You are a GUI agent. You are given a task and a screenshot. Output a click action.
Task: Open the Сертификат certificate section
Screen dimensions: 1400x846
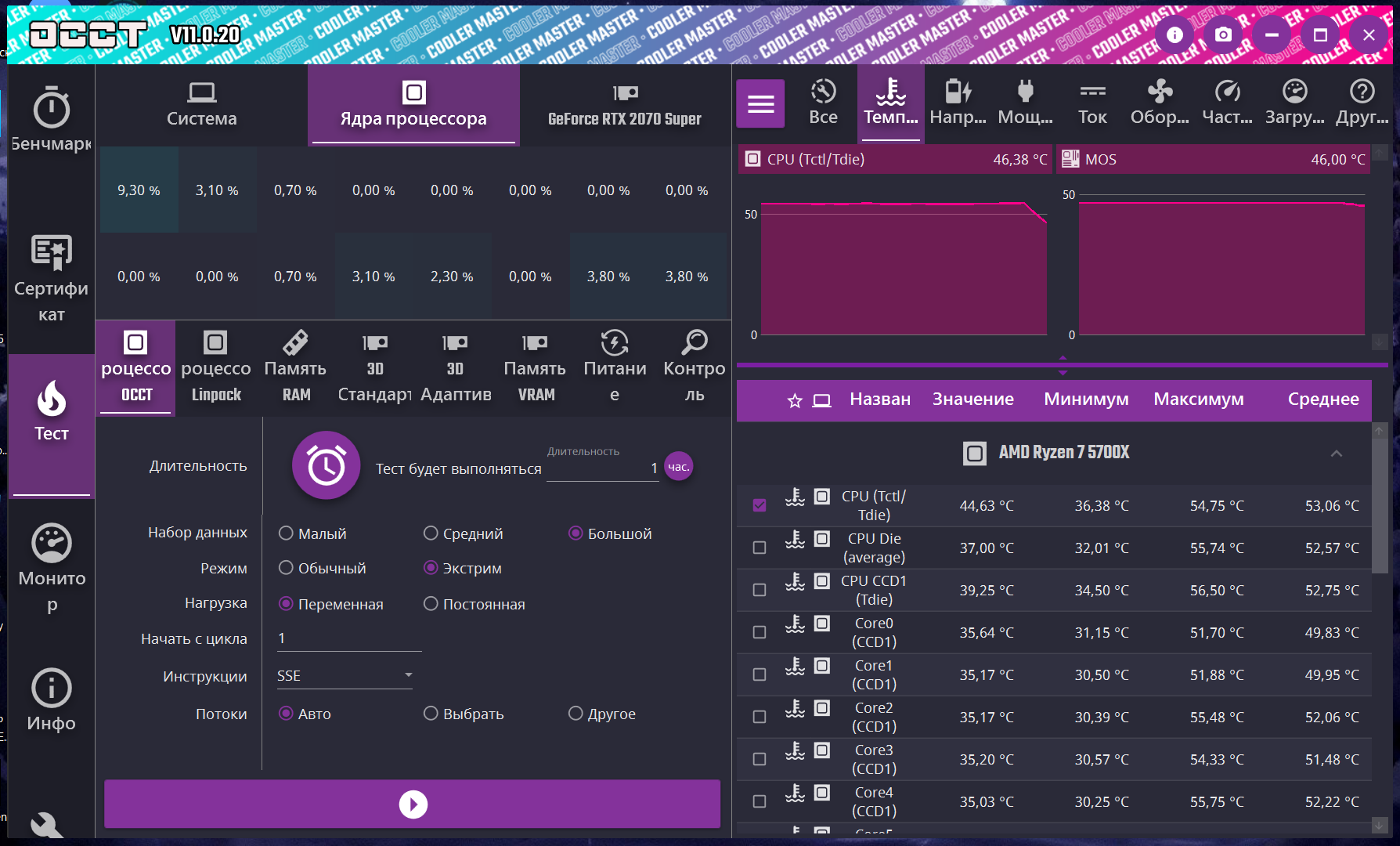pos(52,278)
